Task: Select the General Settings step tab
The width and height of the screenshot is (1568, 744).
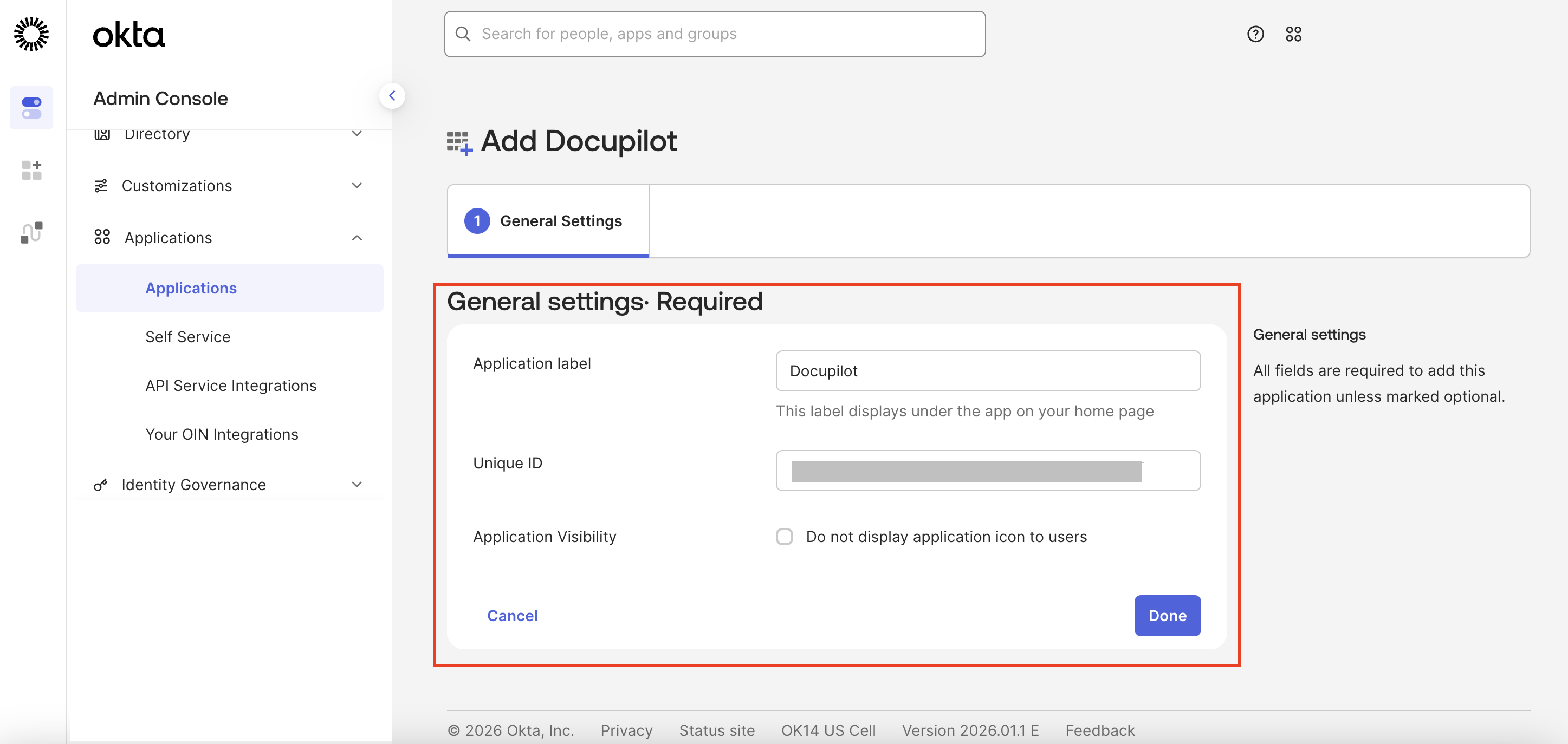Action: click(548, 221)
